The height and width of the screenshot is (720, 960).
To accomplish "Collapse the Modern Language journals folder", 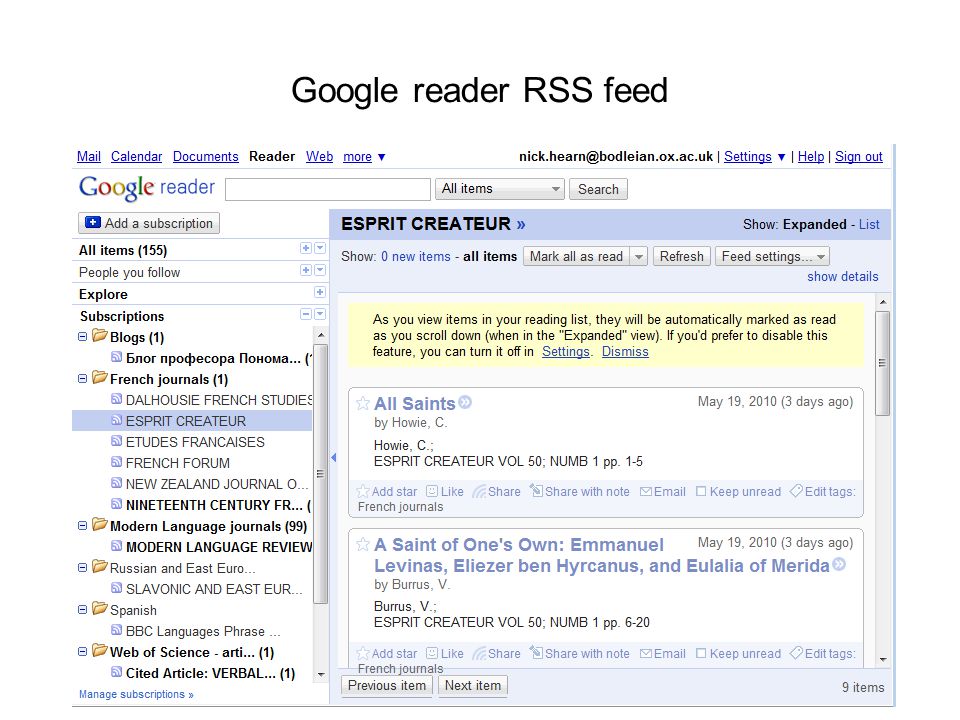I will click(83, 526).
